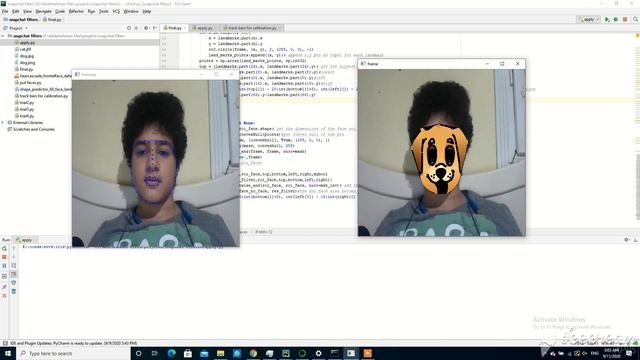The height and width of the screenshot is (360, 640).
Task: Click the print icon in Run console
Action: coord(13,283)
